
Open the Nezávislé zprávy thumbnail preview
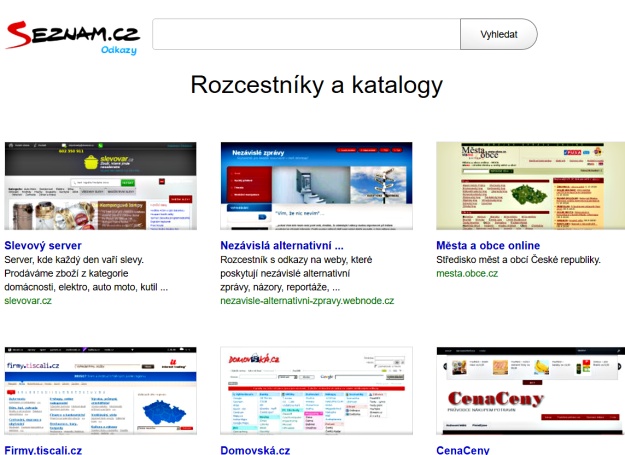pos(316,186)
